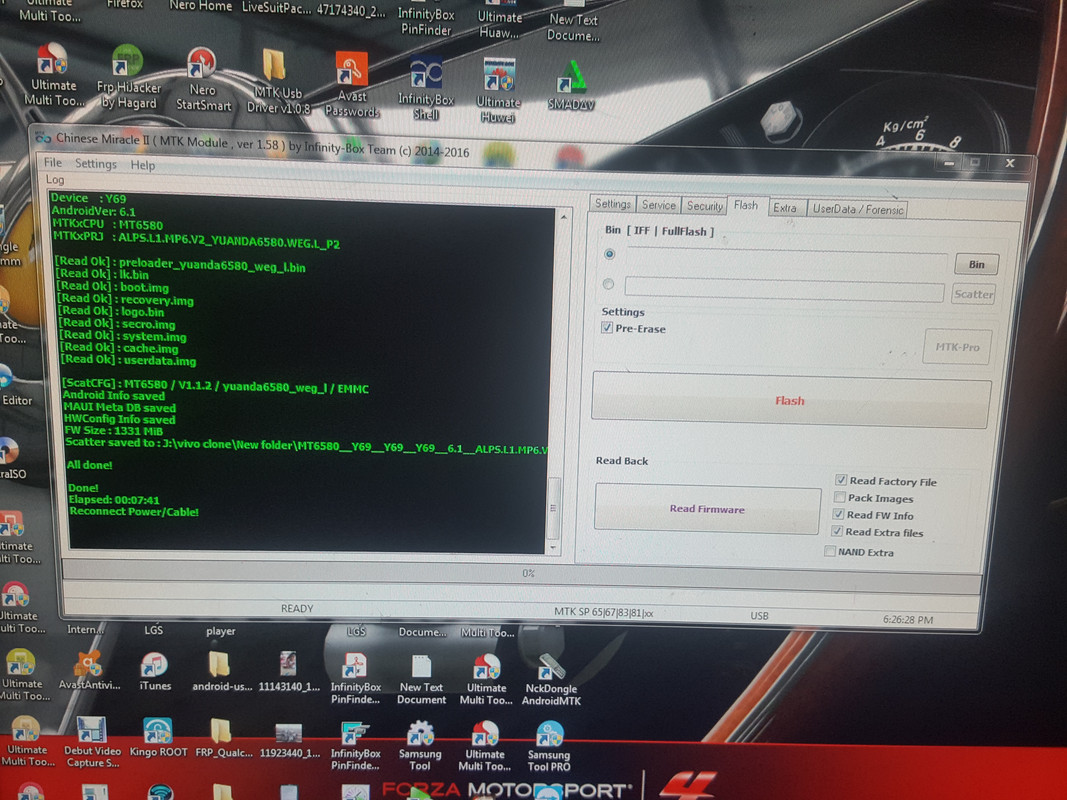This screenshot has height=800, width=1067.
Task: Enable Pack Images checkbox
Action: point(840,497)
